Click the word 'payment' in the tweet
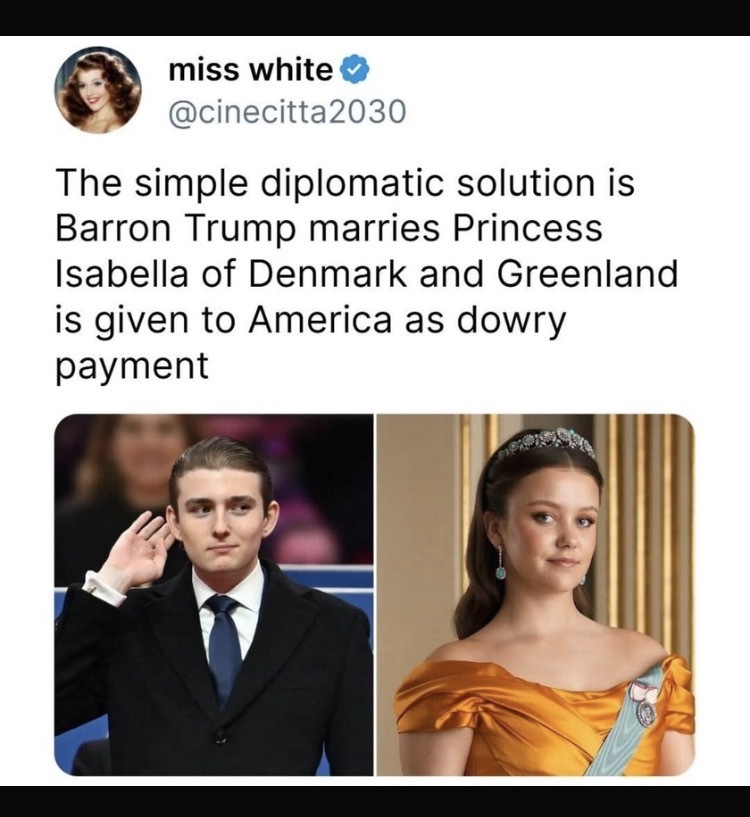Viewport: 750px width, 817px height. 132,367
